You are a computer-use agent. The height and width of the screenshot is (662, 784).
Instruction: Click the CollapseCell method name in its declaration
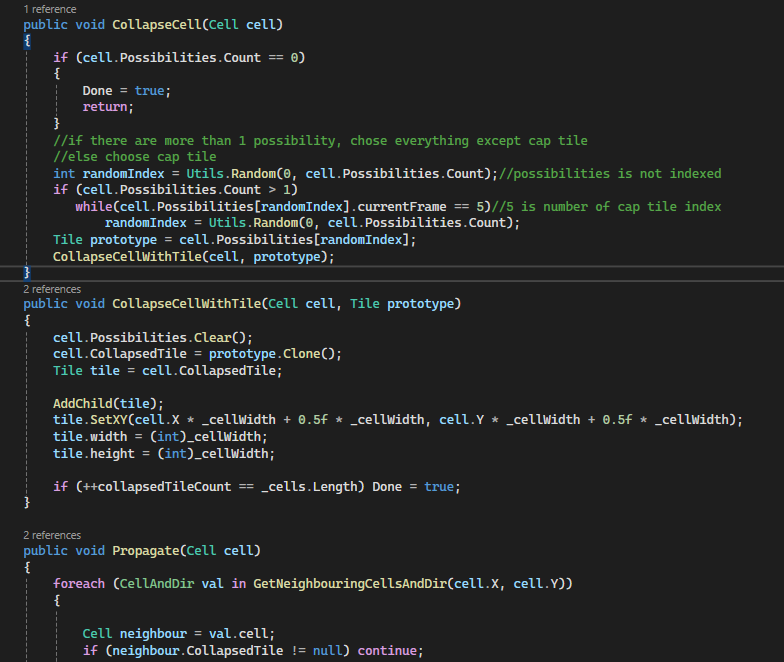click(x=156, y=24)
